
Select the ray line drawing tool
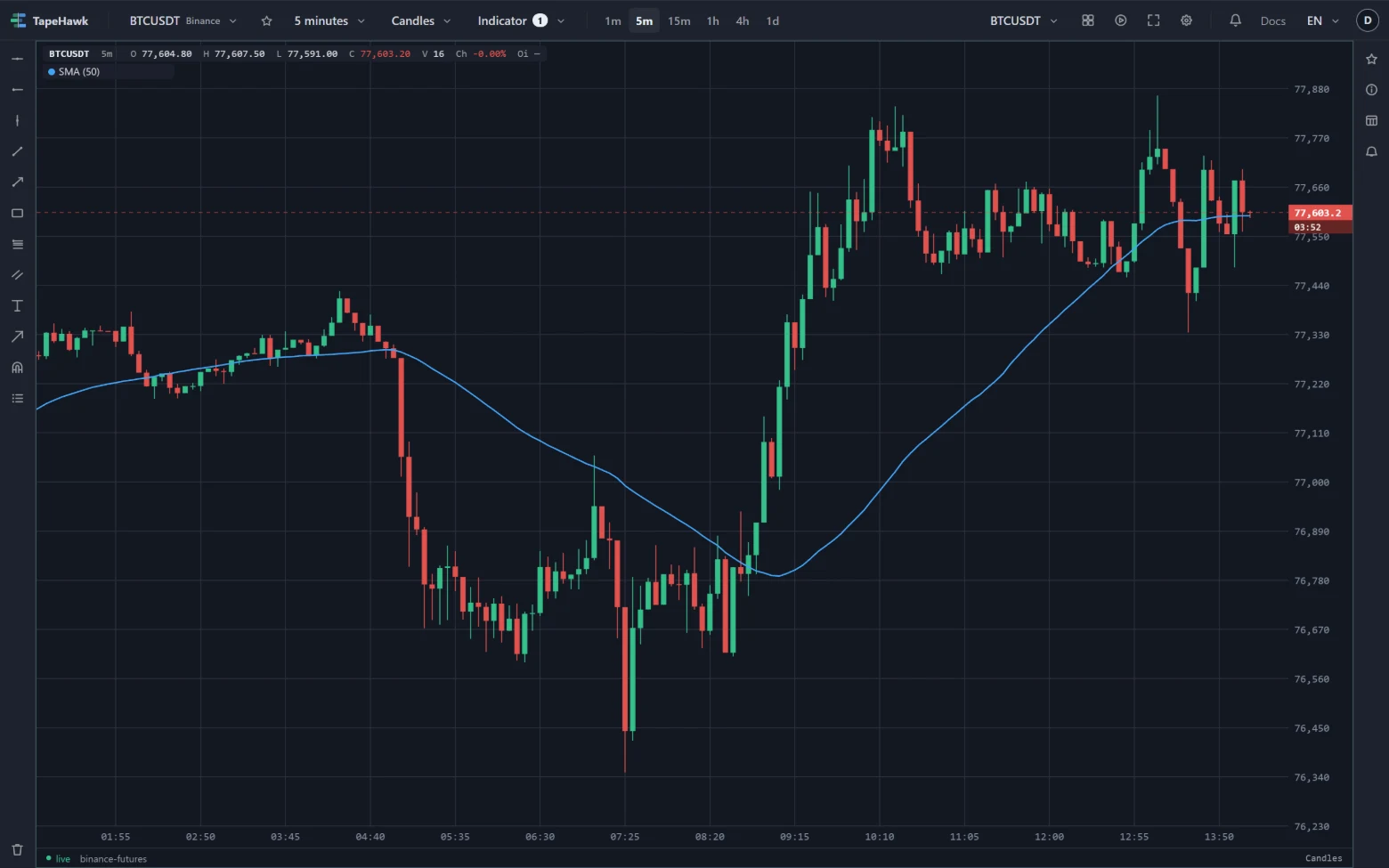pyautogui.click(x=17, y=183)
